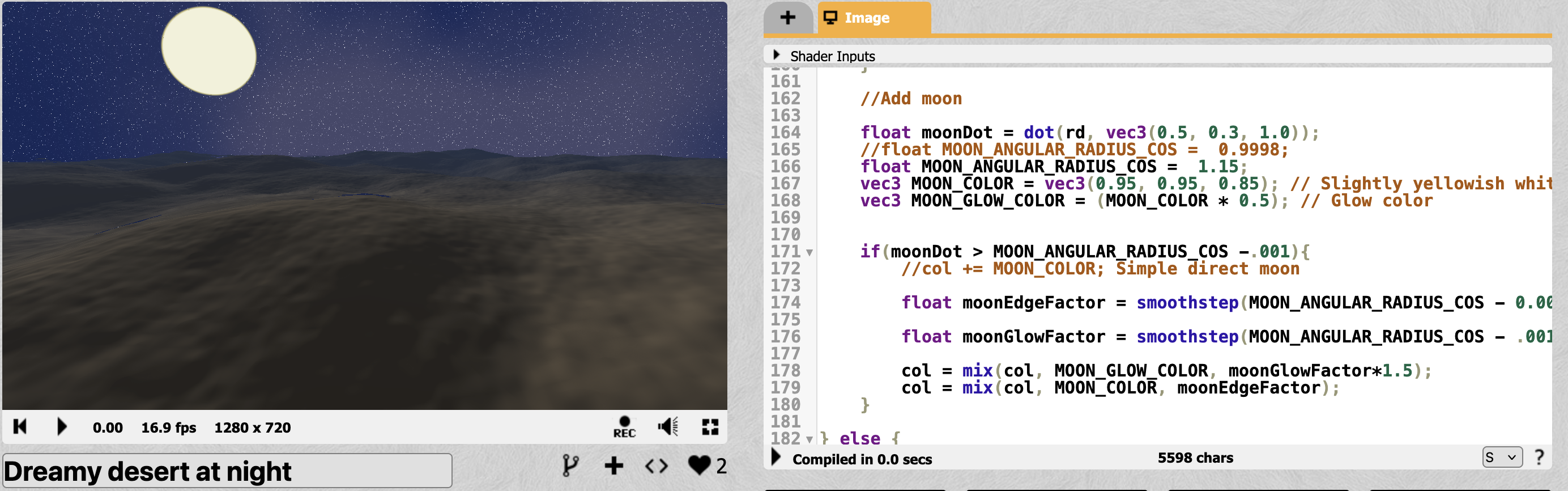Fold code block at line 171

tap(809, 252)
